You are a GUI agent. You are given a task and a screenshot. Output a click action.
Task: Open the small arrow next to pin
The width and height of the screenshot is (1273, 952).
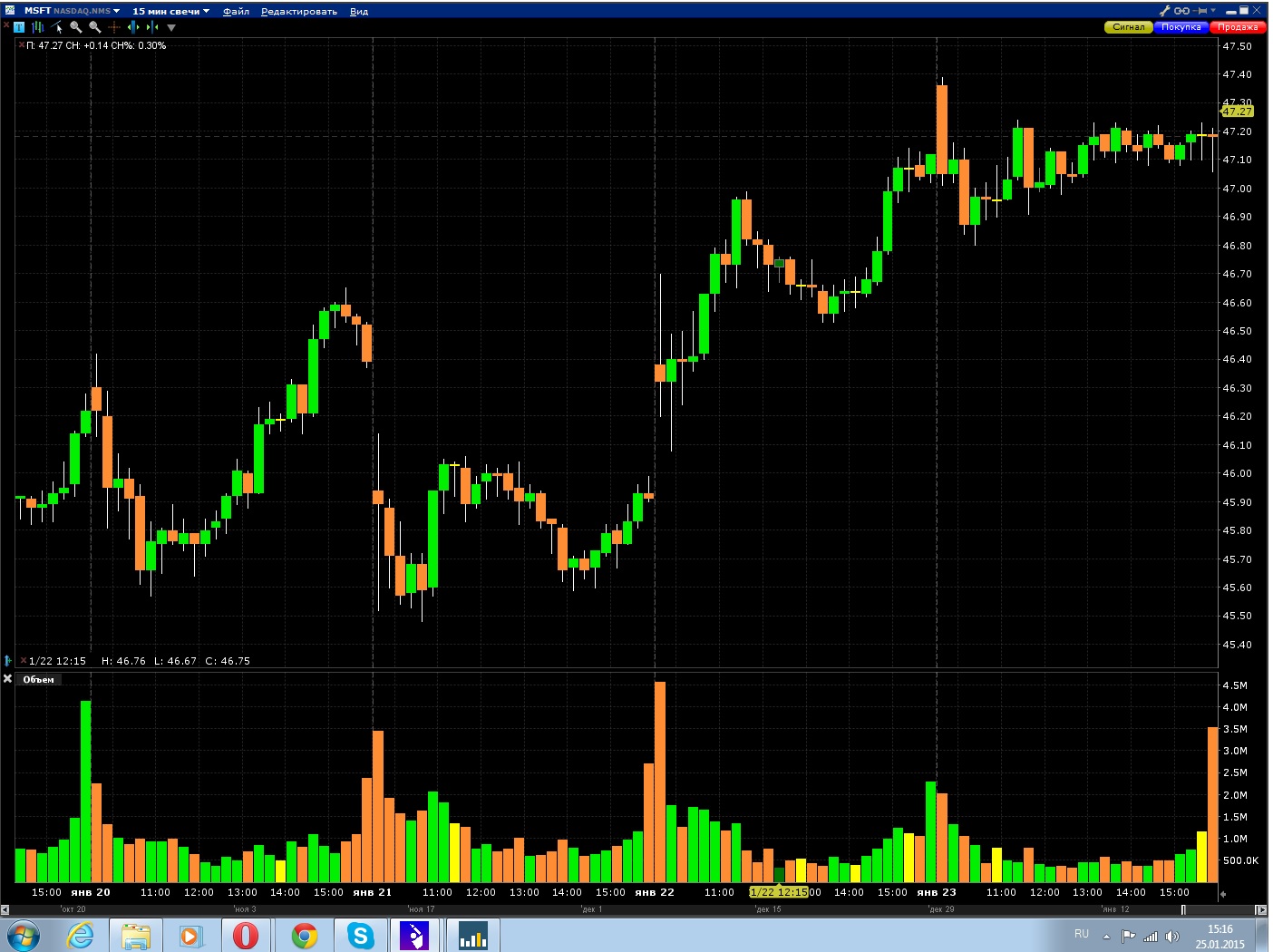click(x=1213, y=11)
